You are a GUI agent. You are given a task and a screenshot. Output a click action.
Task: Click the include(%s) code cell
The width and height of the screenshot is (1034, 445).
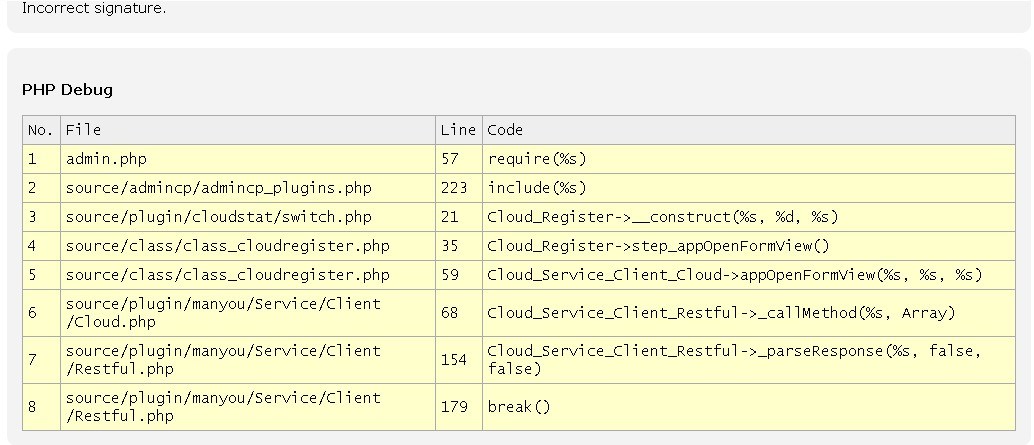[537, 188]
